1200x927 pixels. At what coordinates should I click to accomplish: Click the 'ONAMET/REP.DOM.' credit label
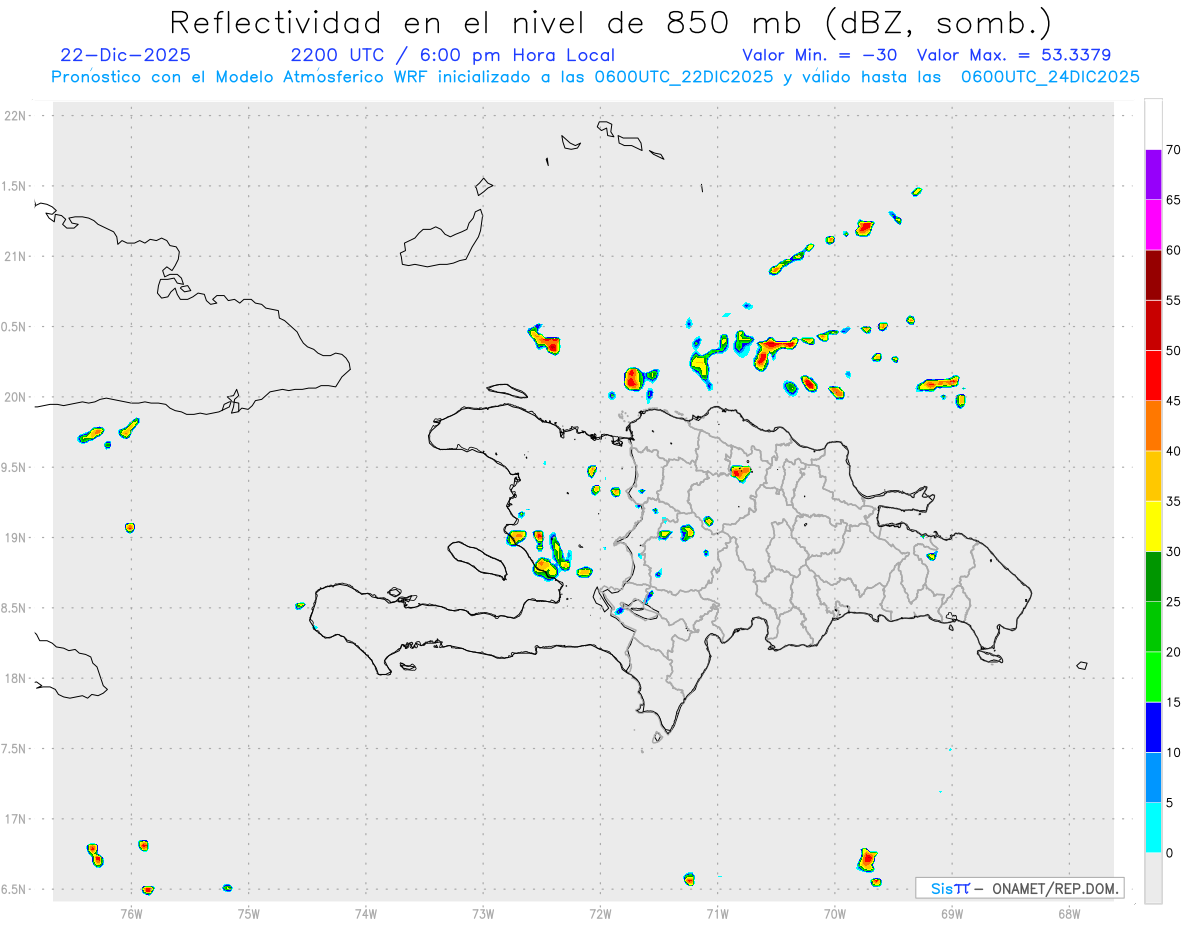point(1055,888)
